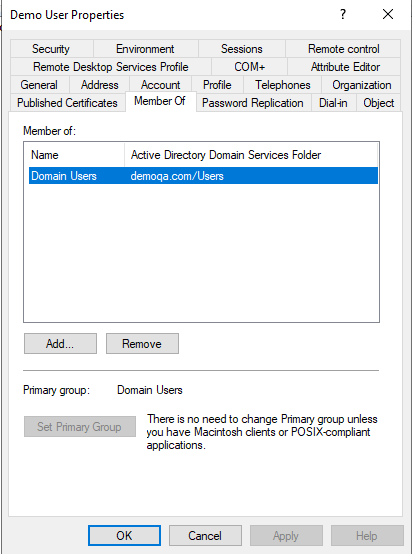Select the General tab
The image size is (412, 554).
[39, 85]
